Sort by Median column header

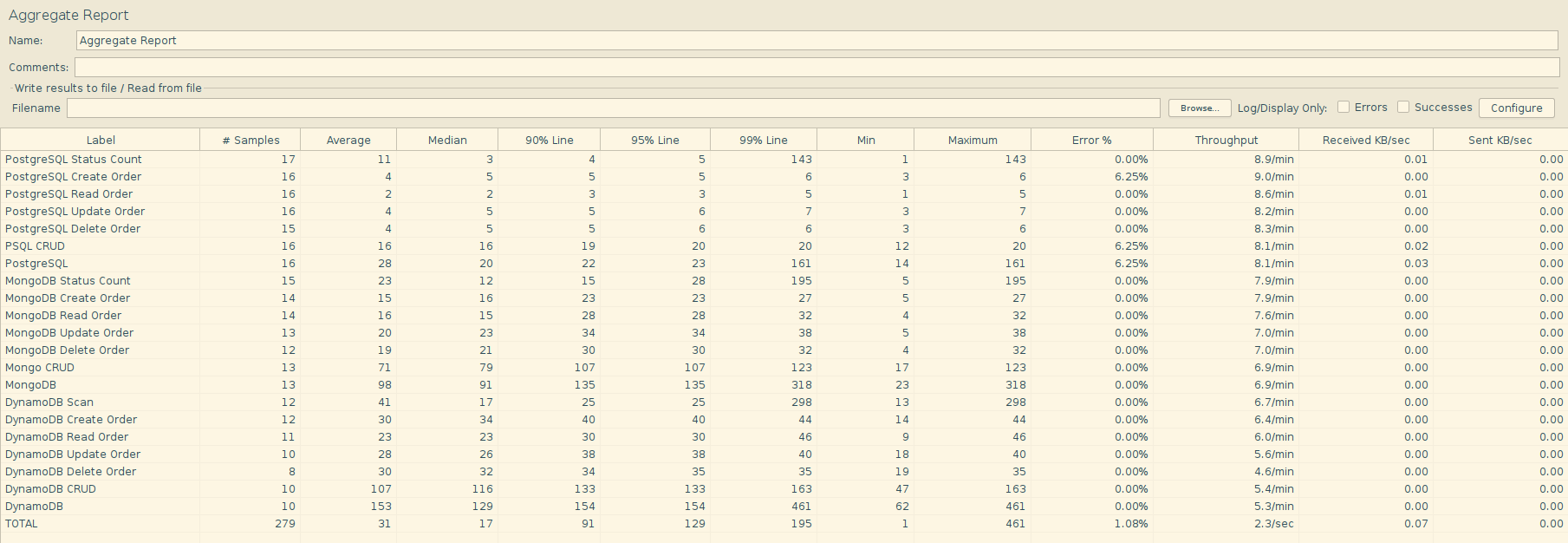click(447, 140)
